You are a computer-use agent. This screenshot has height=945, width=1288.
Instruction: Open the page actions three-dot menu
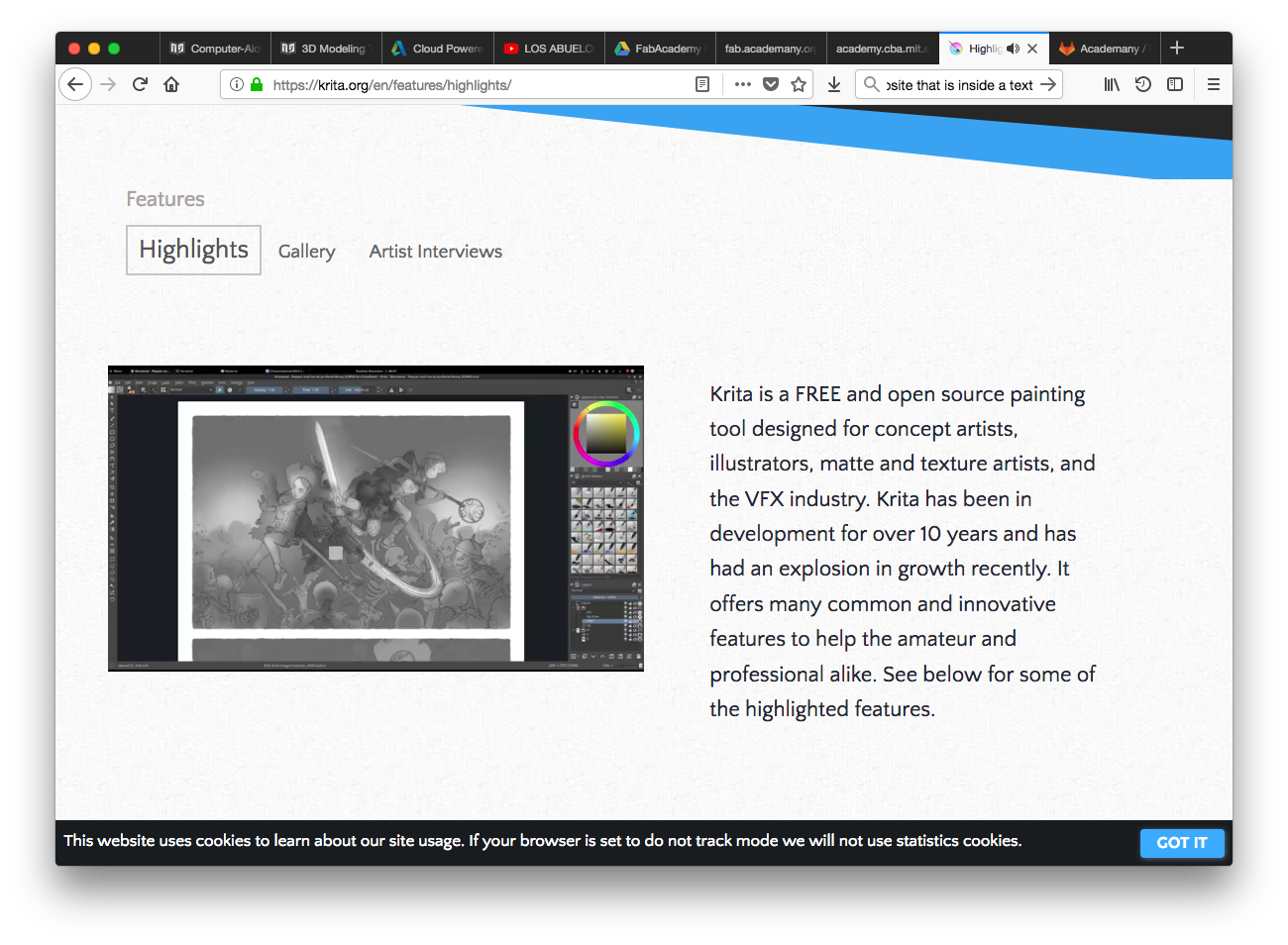click(x=743, y=85)
